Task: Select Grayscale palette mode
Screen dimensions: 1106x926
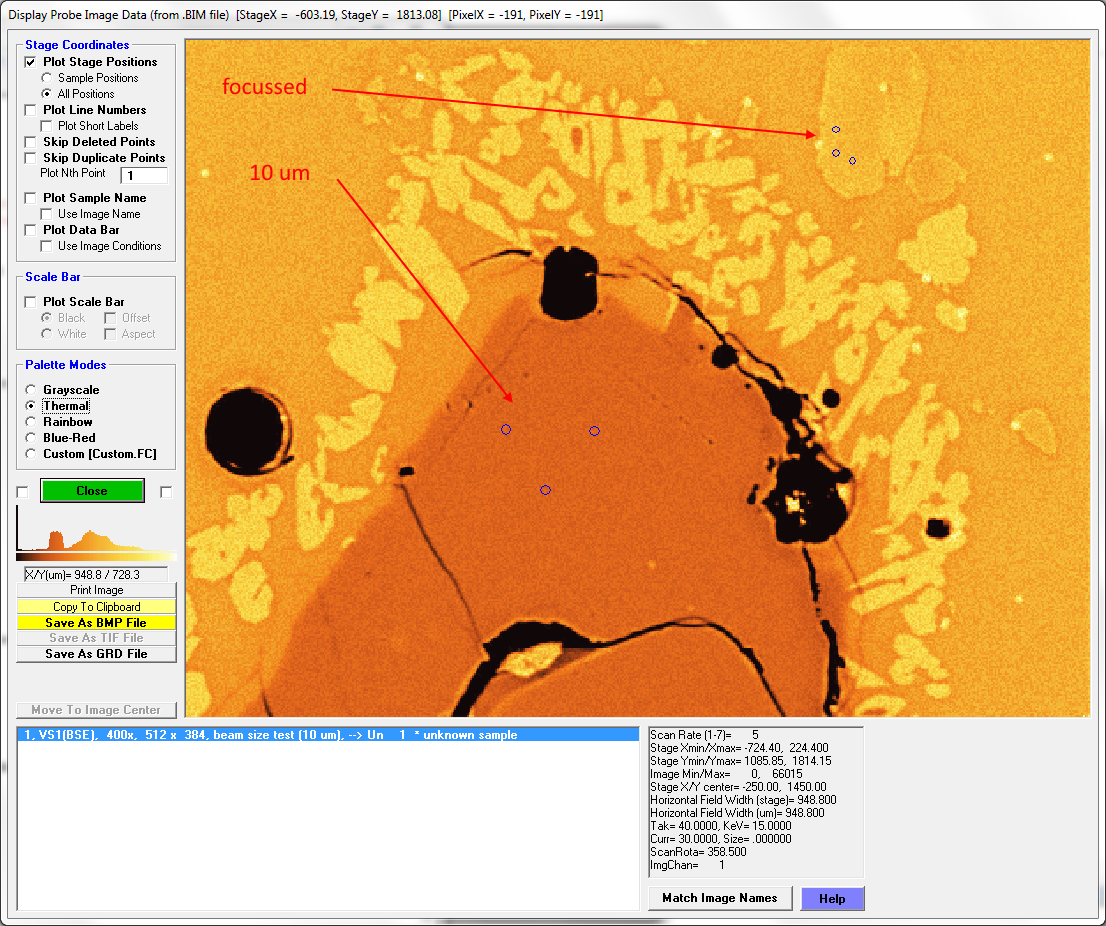Action: click(x=32, y=390)
